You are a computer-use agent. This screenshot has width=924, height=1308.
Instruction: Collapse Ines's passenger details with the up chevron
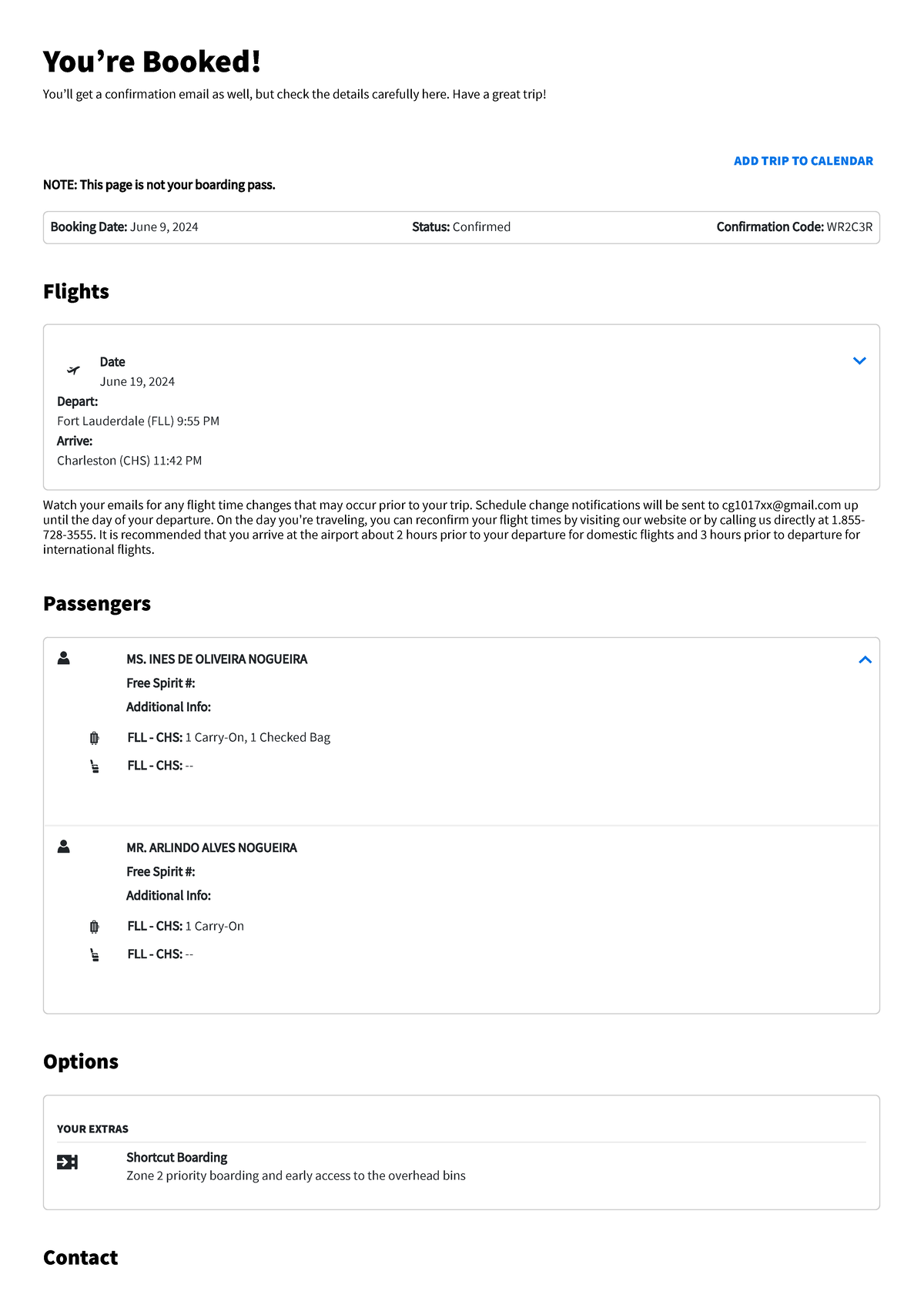click(864, 659)
